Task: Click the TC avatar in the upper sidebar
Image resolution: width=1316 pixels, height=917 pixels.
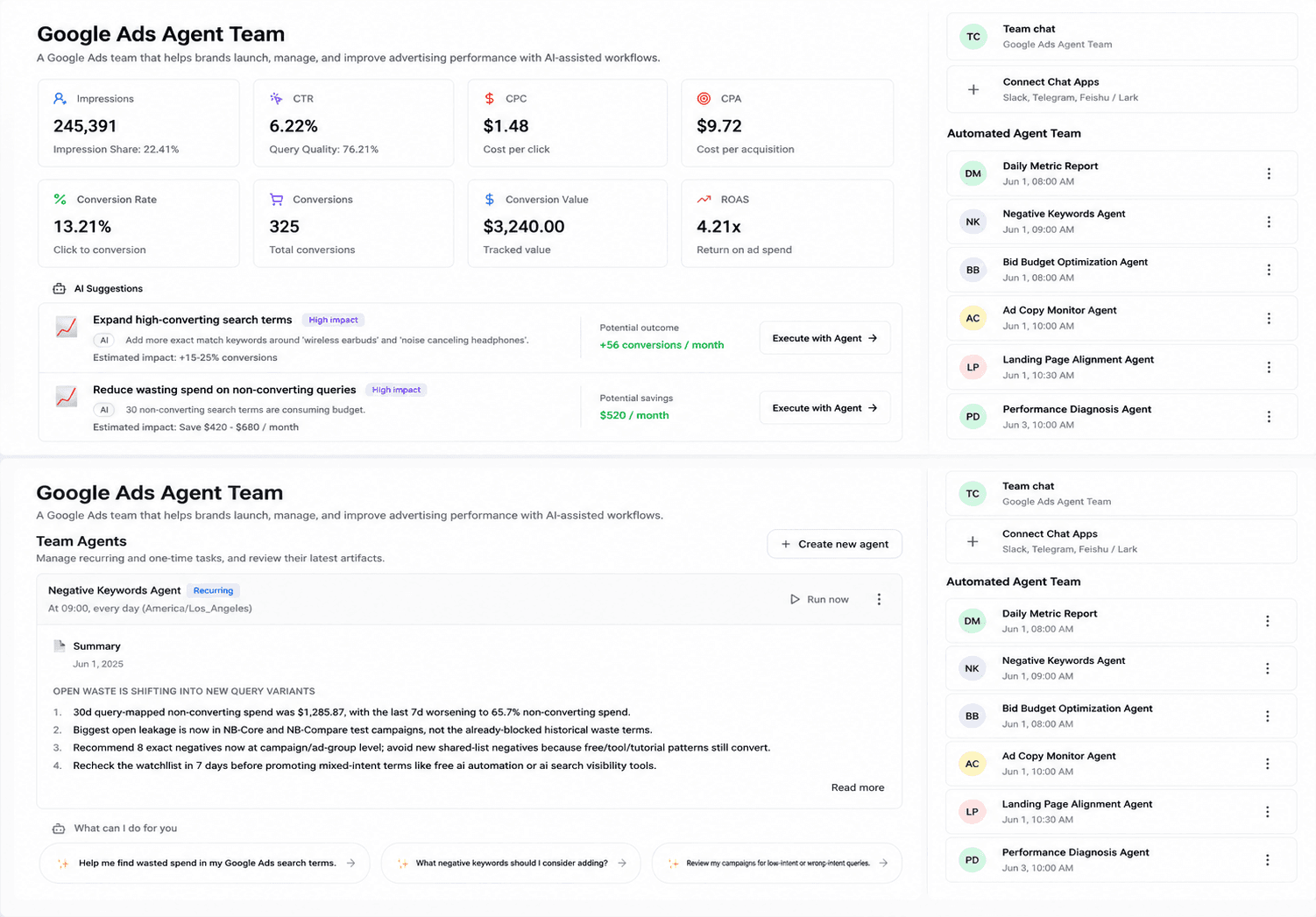Action: [x=973, y=37]
